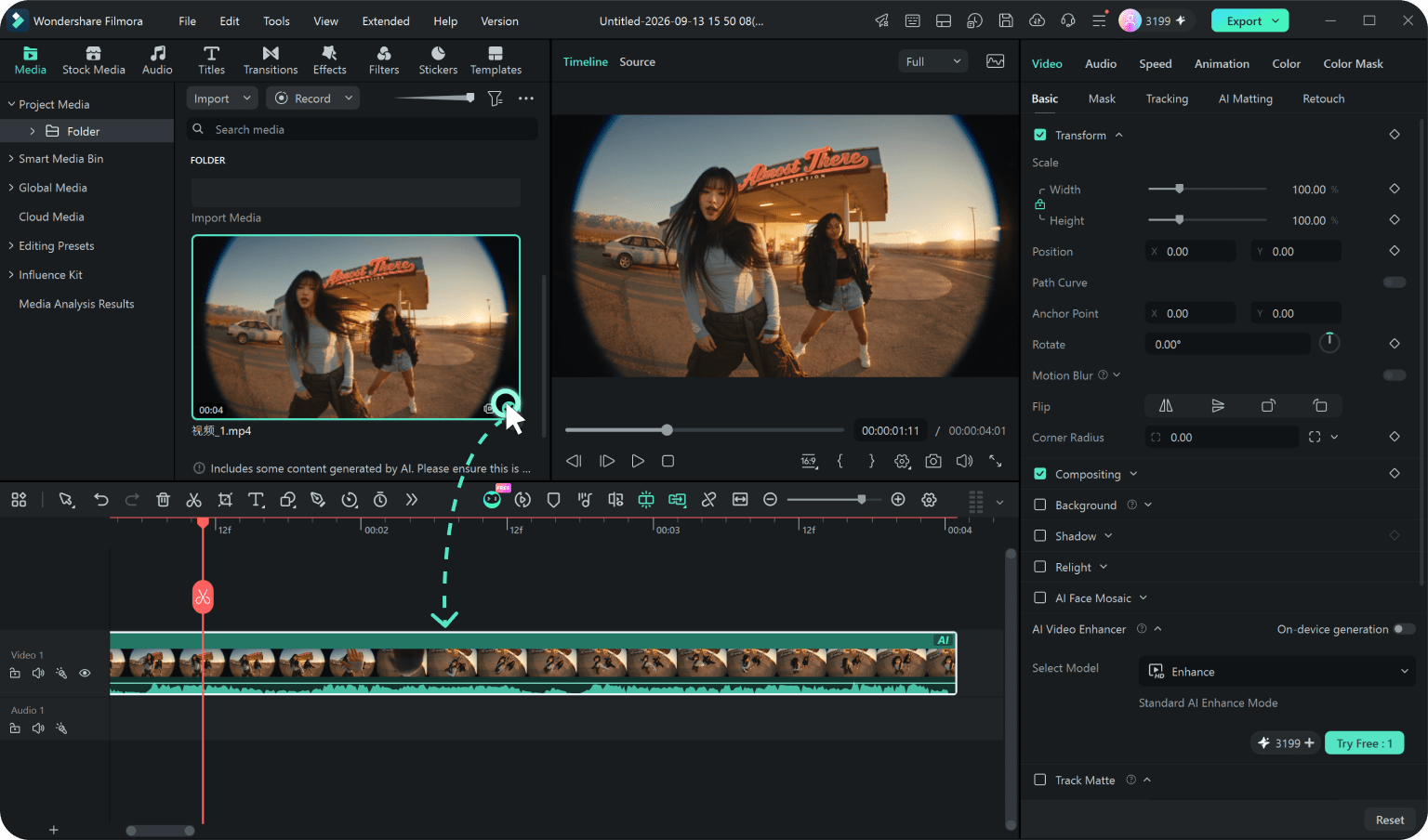Click the Play button in preview

click(638, 461)
